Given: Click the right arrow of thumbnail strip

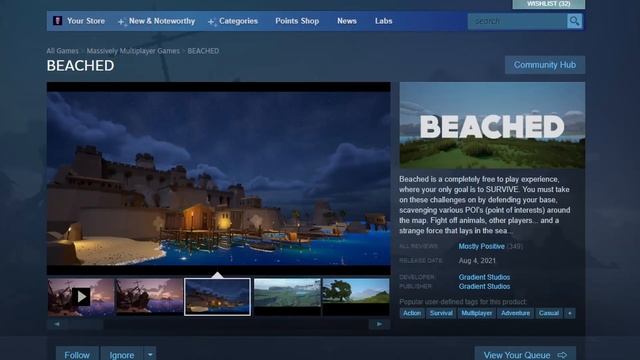Looking at the screenshot, I should (x=379, y=324).
